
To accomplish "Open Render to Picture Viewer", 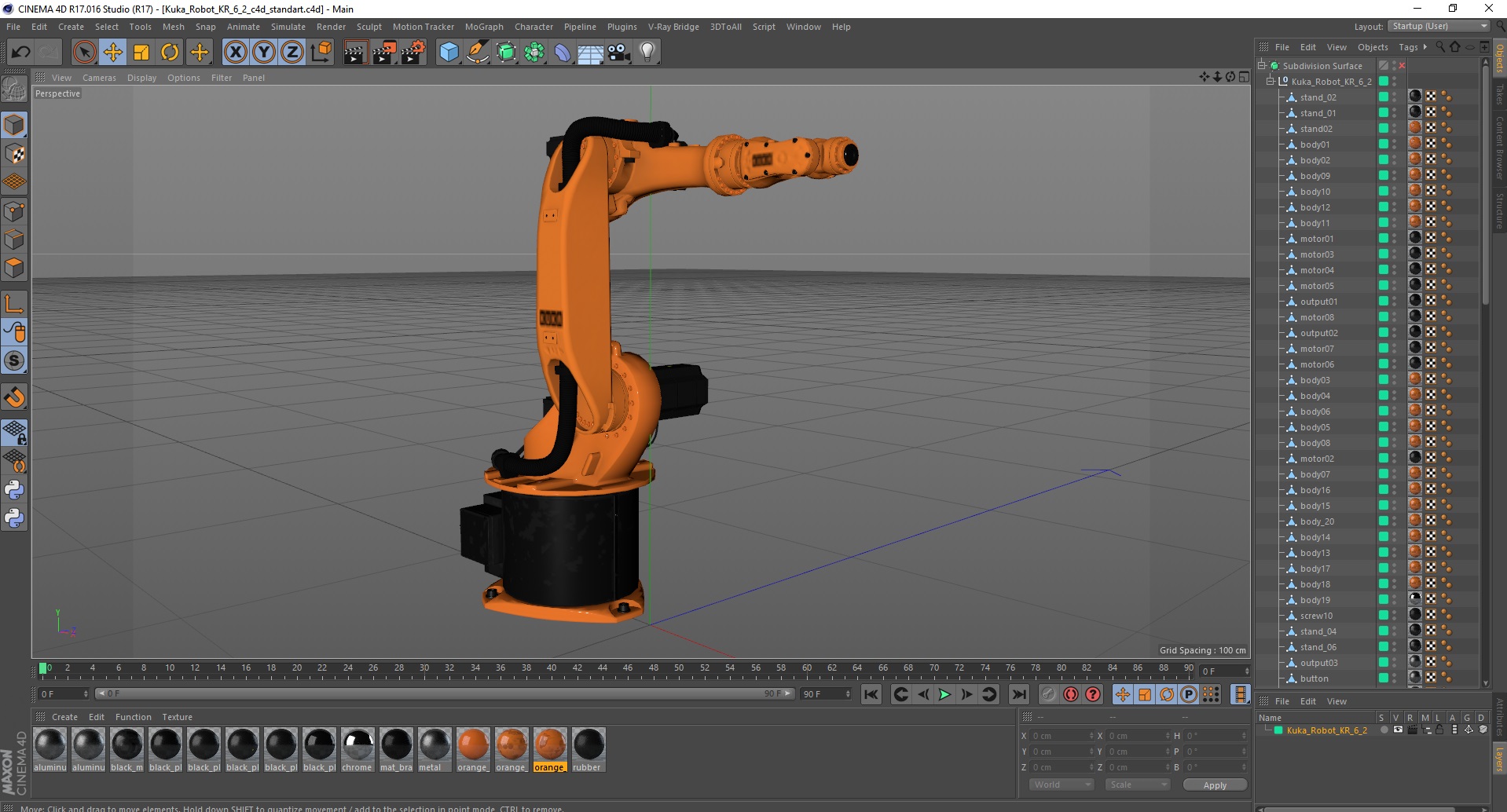I will tap(384, 53).
